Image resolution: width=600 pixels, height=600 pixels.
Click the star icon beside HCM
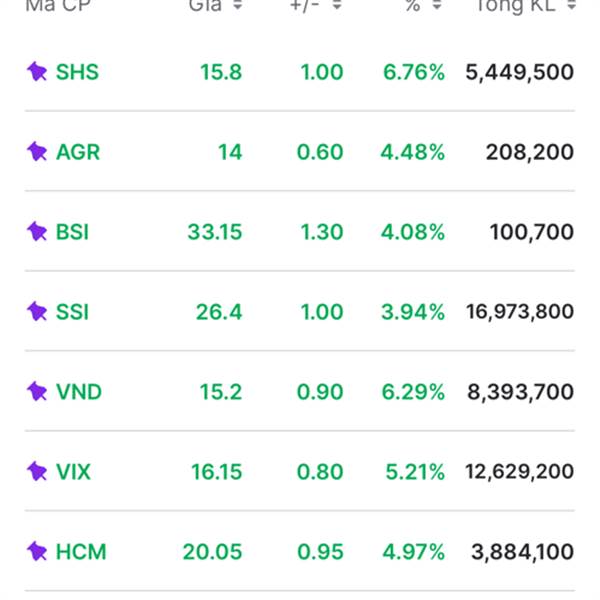coord(37,552)
